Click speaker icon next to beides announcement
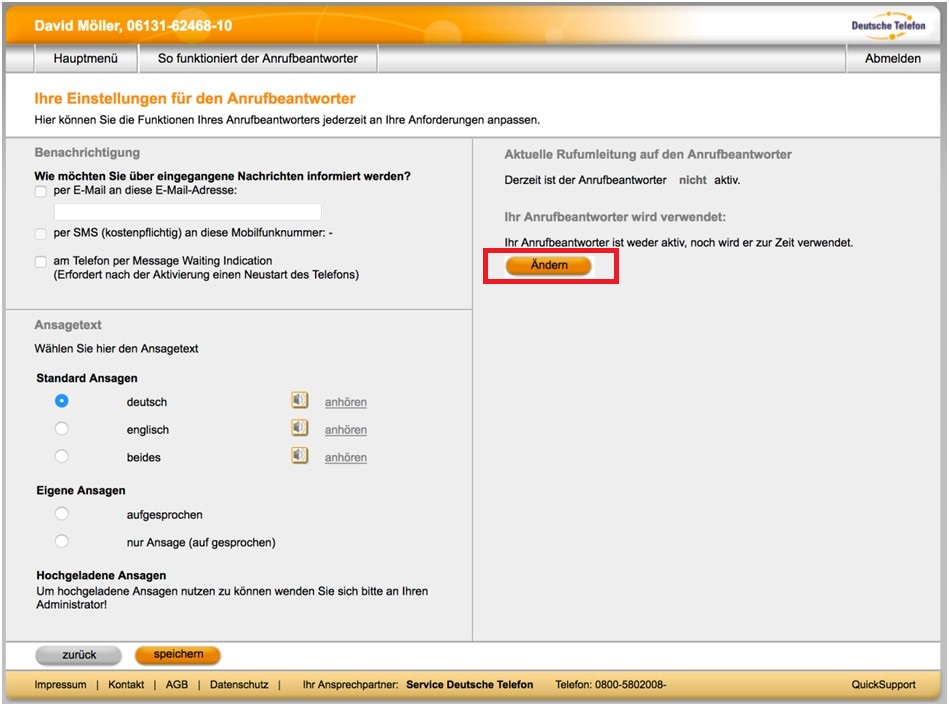Screen dimensions: 949x706 (x=299, y=456)
